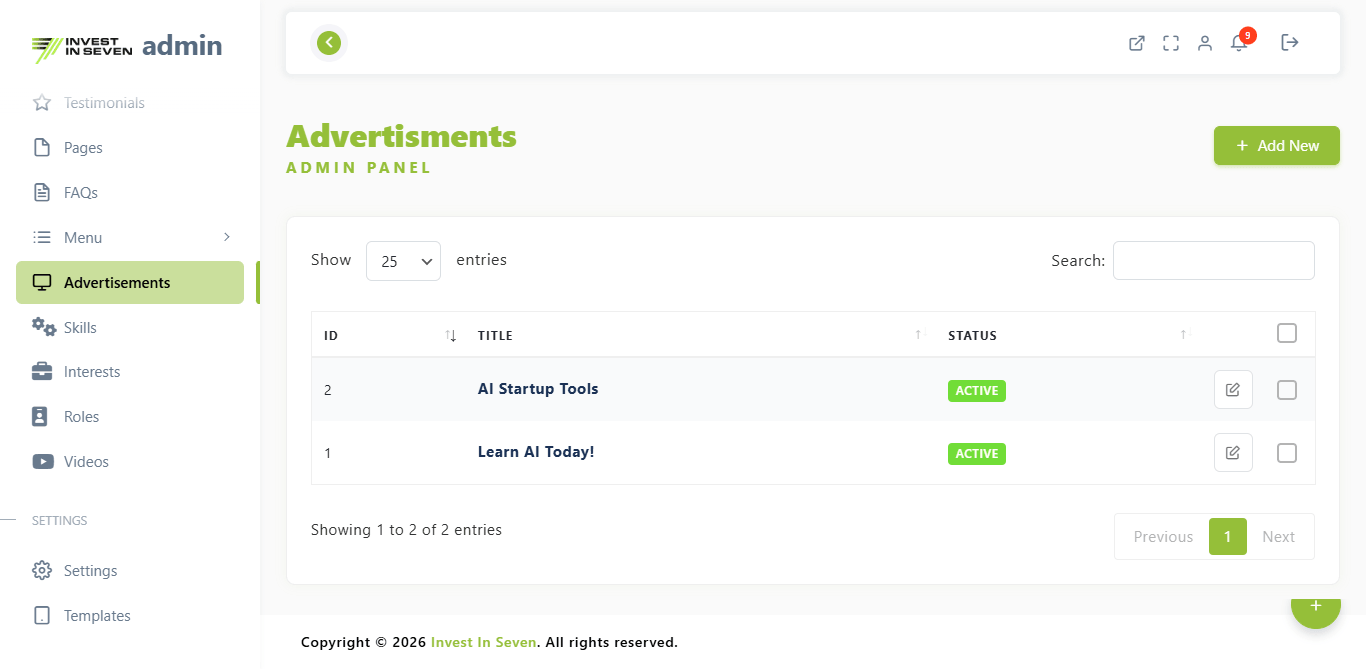Viewport: 1366px width, 669px height.
Task: Open the Invest In Seven footer link
Action: coord(483,643)
